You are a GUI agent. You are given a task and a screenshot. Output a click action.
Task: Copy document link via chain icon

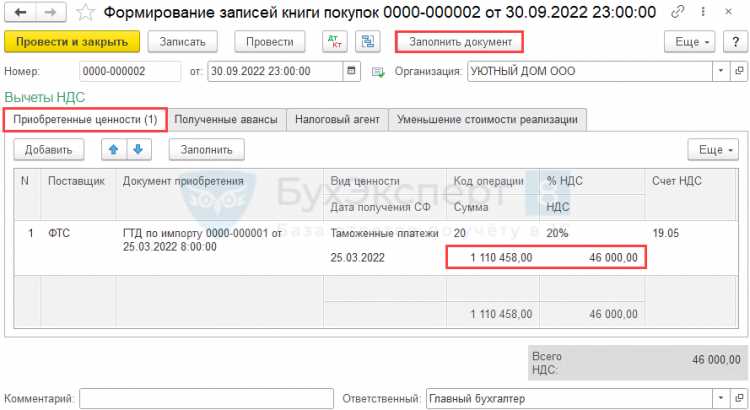click(677, 12)
